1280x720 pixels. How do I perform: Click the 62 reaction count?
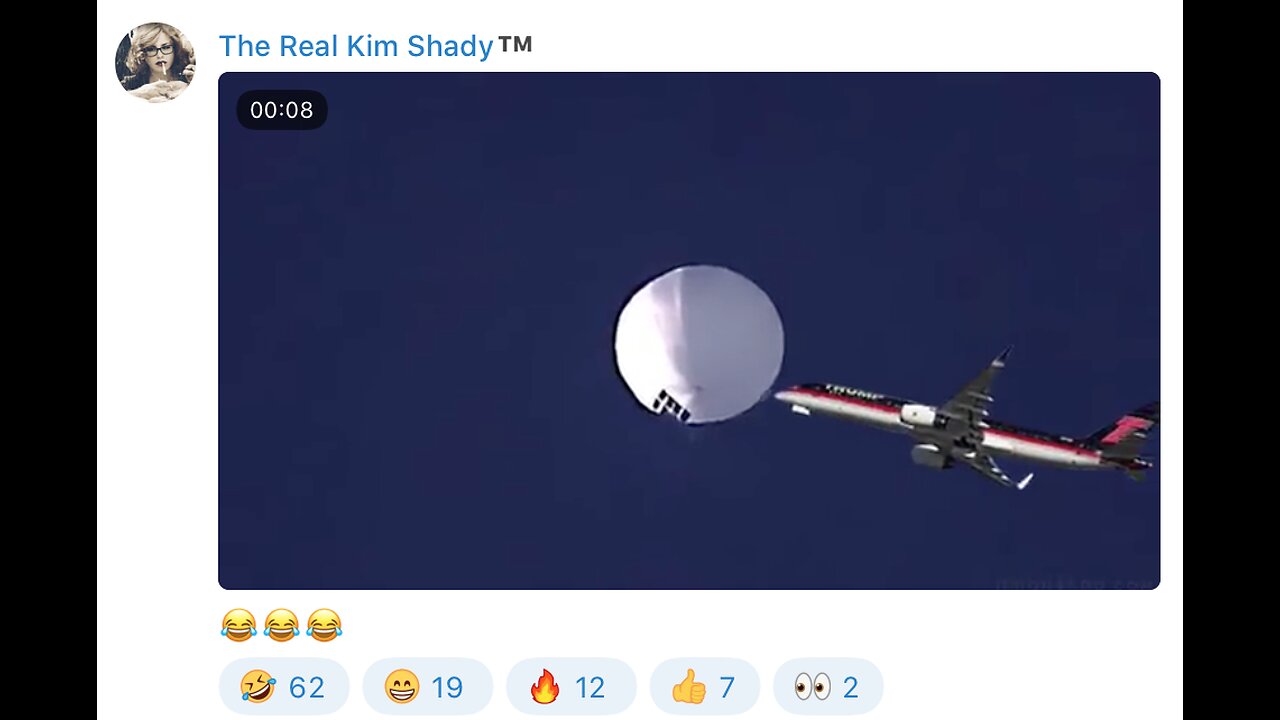point(307,688)
